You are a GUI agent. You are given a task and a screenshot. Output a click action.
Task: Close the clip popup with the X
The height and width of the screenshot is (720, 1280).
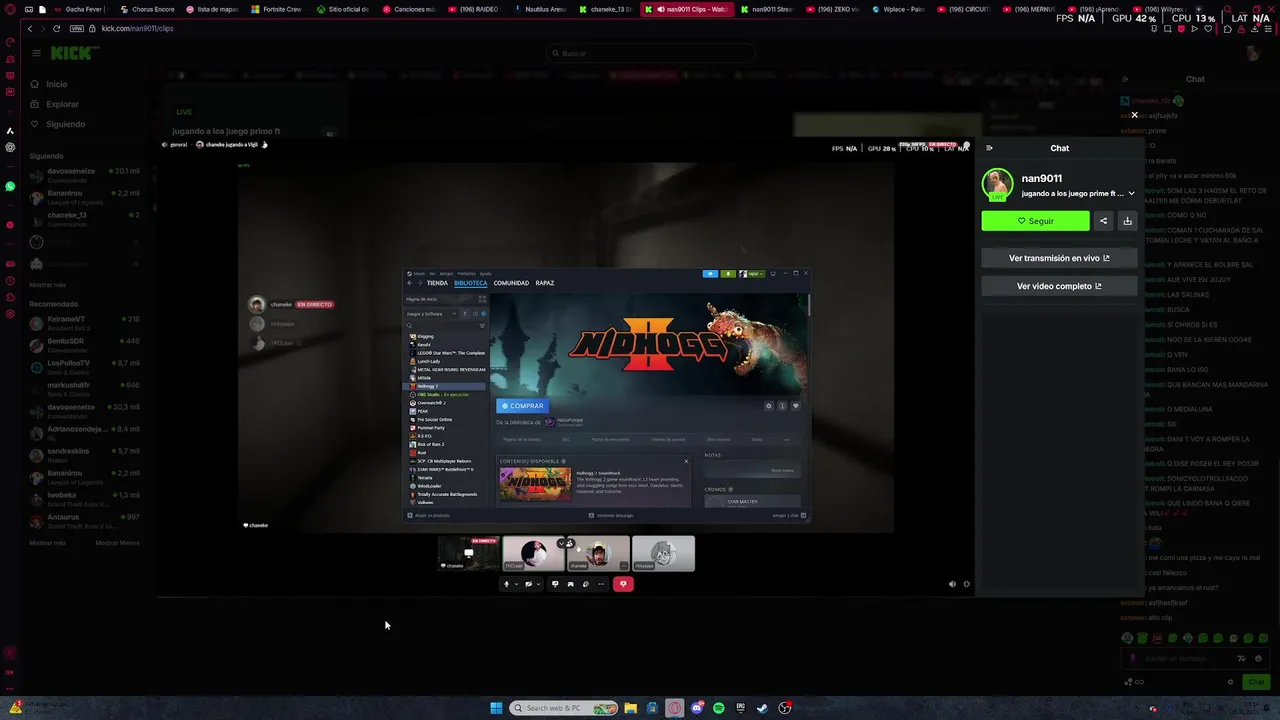(1134, 115)
